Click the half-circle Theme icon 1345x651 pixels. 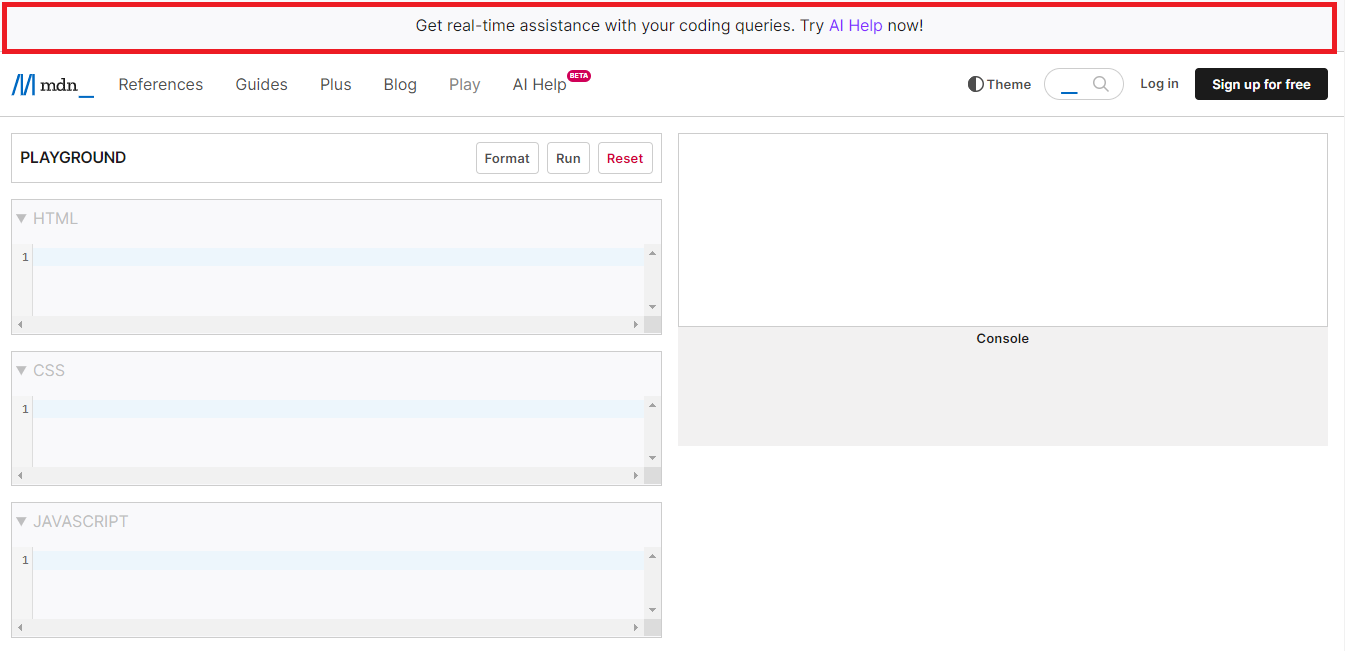975,84
